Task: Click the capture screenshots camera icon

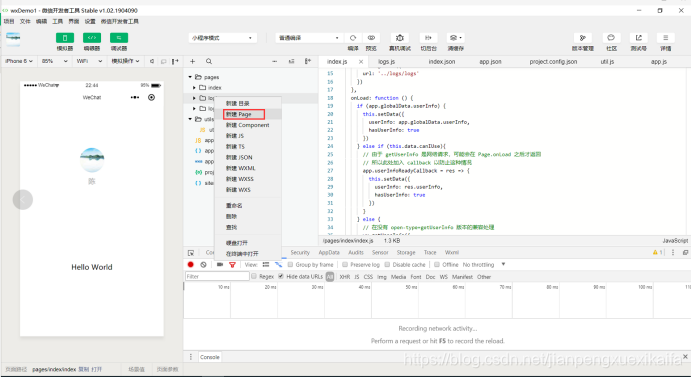Action: tap(220, 265)
